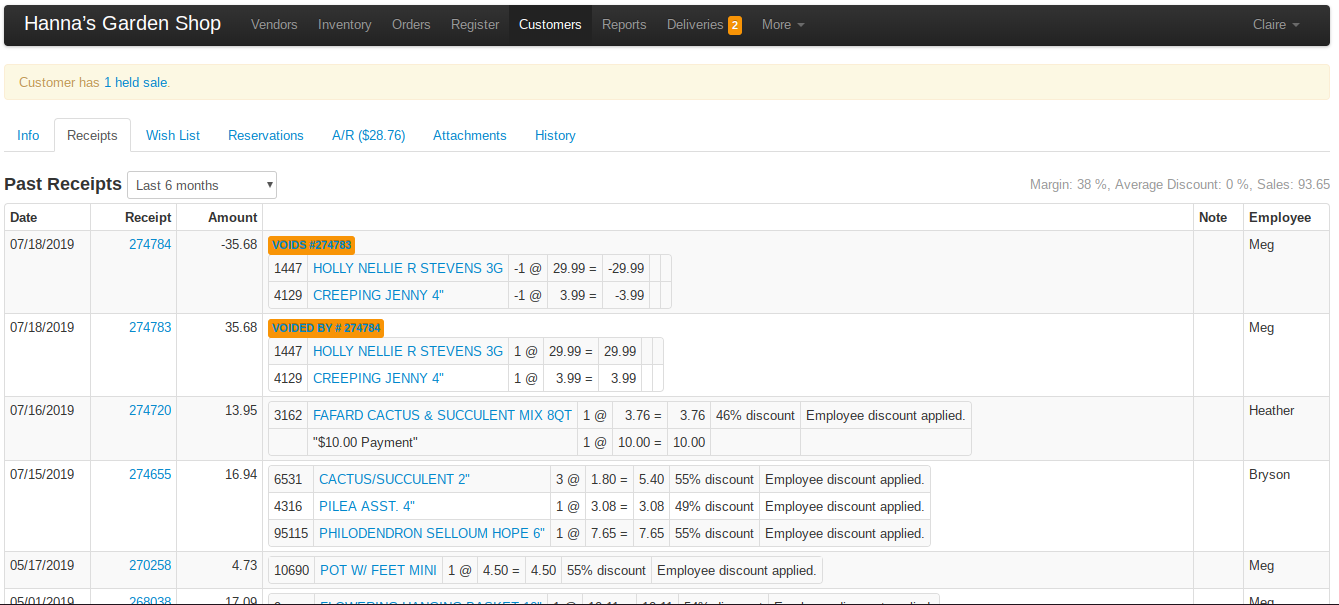Image resolution: width=1339 pixels, height=605 pixels.
Task: Open receipt 274784
Action: [x=150, y=244]
